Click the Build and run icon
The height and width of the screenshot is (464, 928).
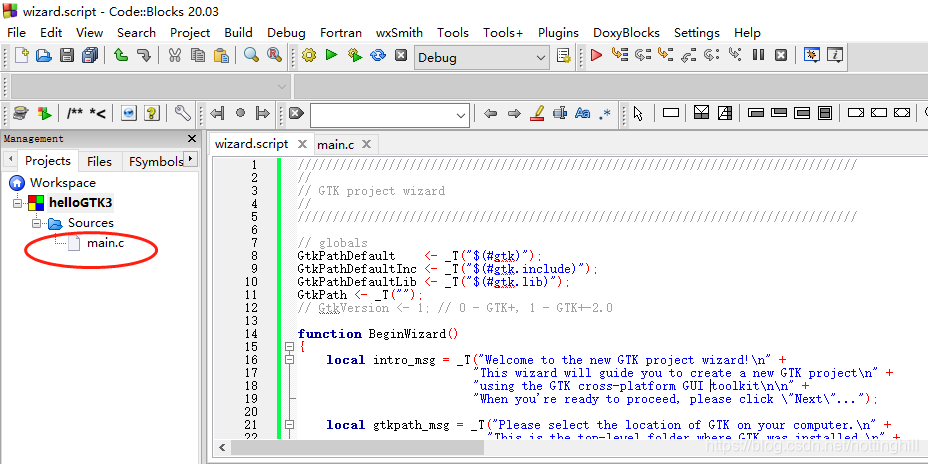tap(355, 56)
